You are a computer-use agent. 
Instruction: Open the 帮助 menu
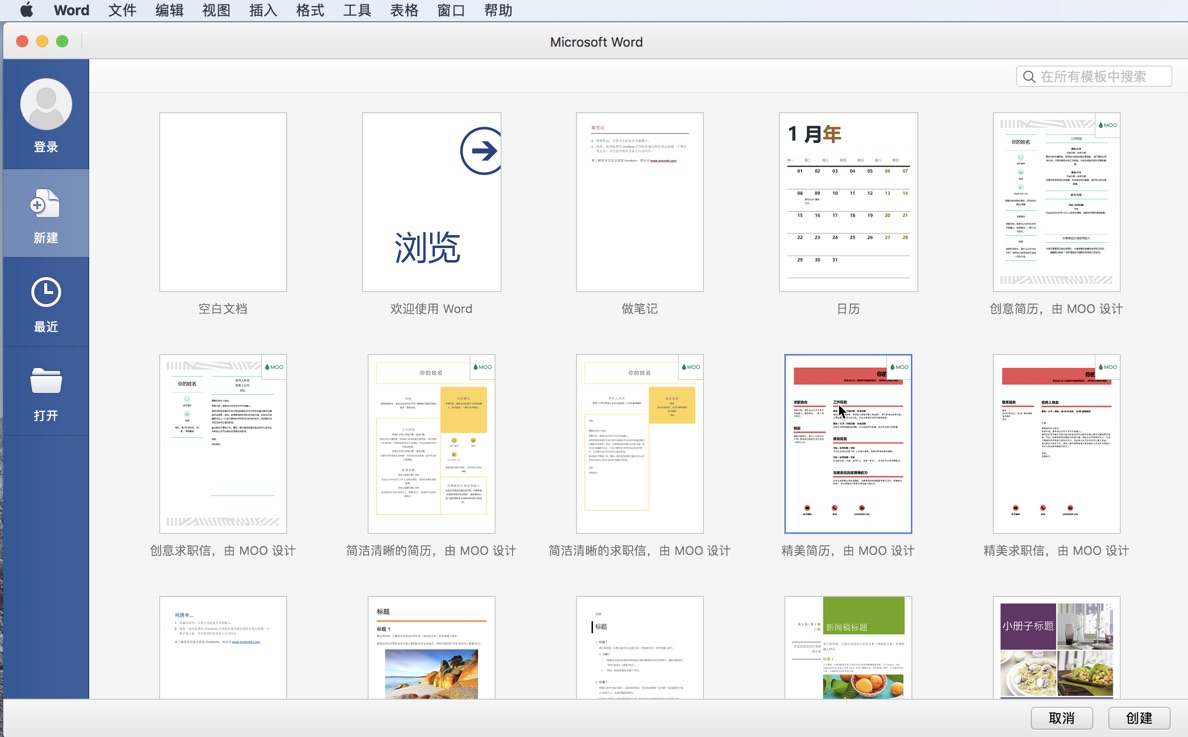coord(498,10)
